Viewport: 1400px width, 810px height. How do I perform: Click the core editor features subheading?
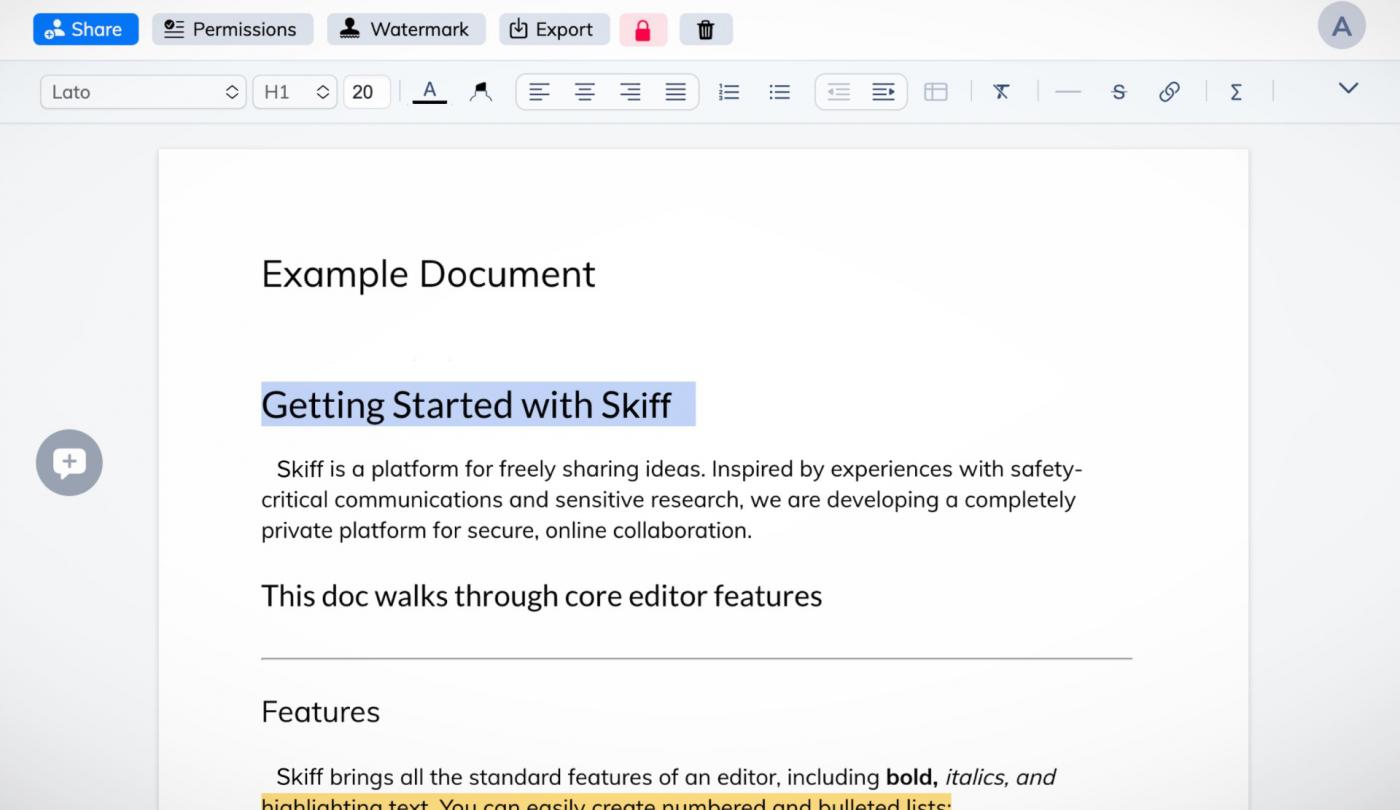pyautogui.click(x=541, y=596)
